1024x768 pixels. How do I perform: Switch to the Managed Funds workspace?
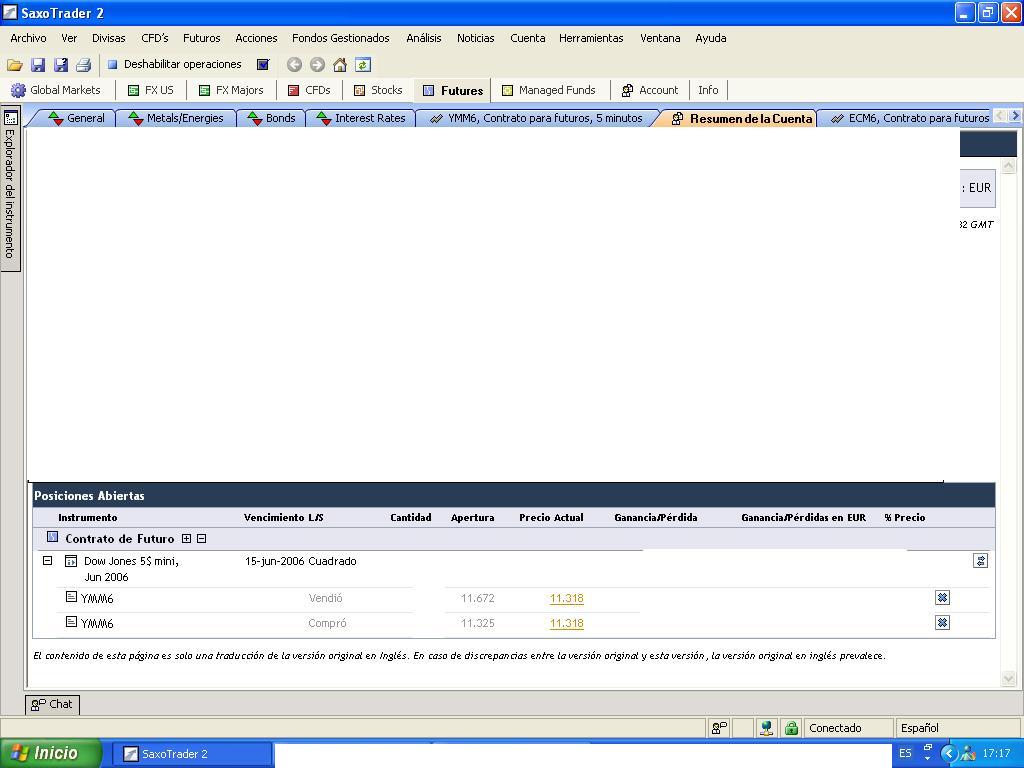click(549, 90)
